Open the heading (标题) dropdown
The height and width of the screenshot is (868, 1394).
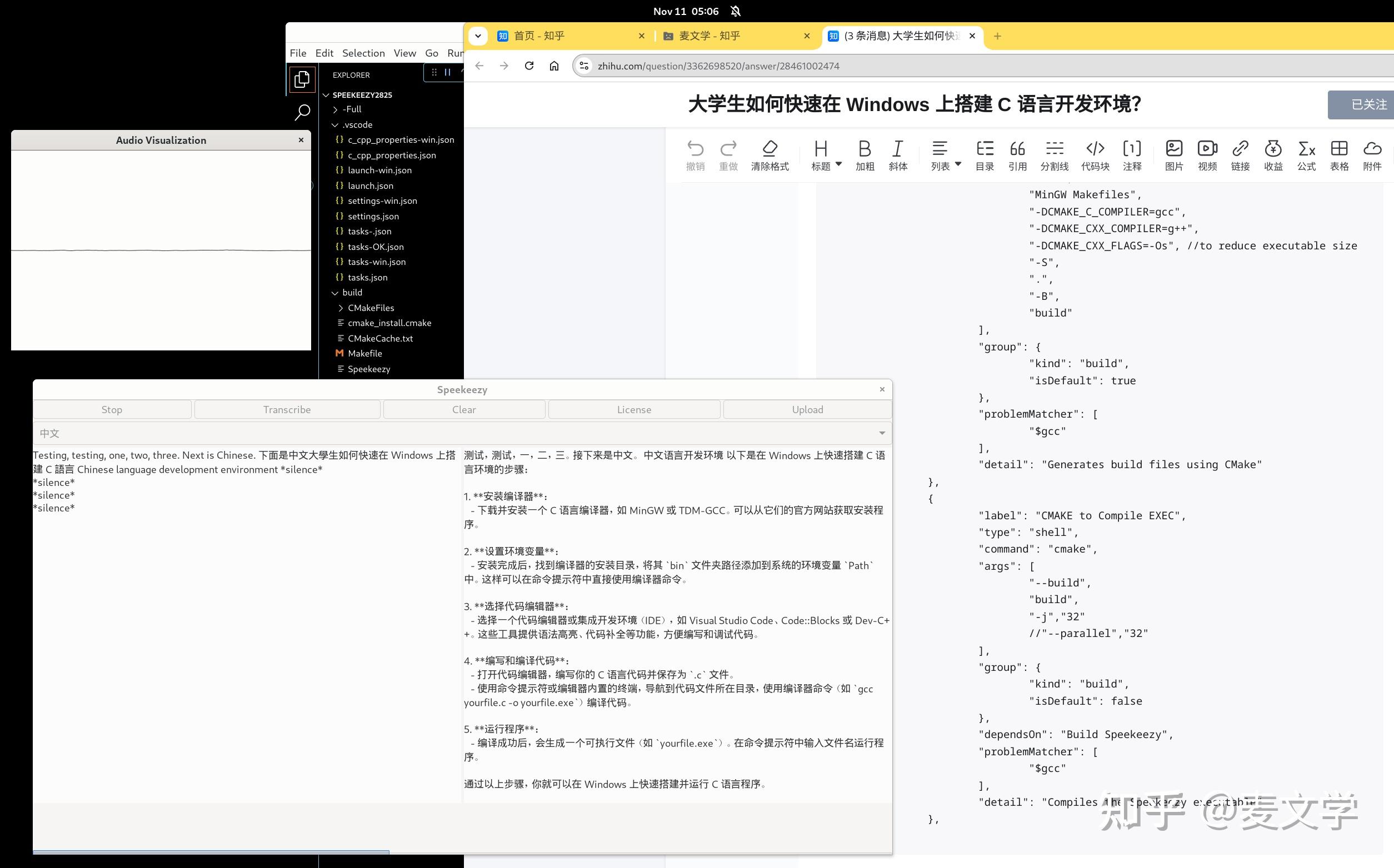pyautogui.click(x=826, y=155)
